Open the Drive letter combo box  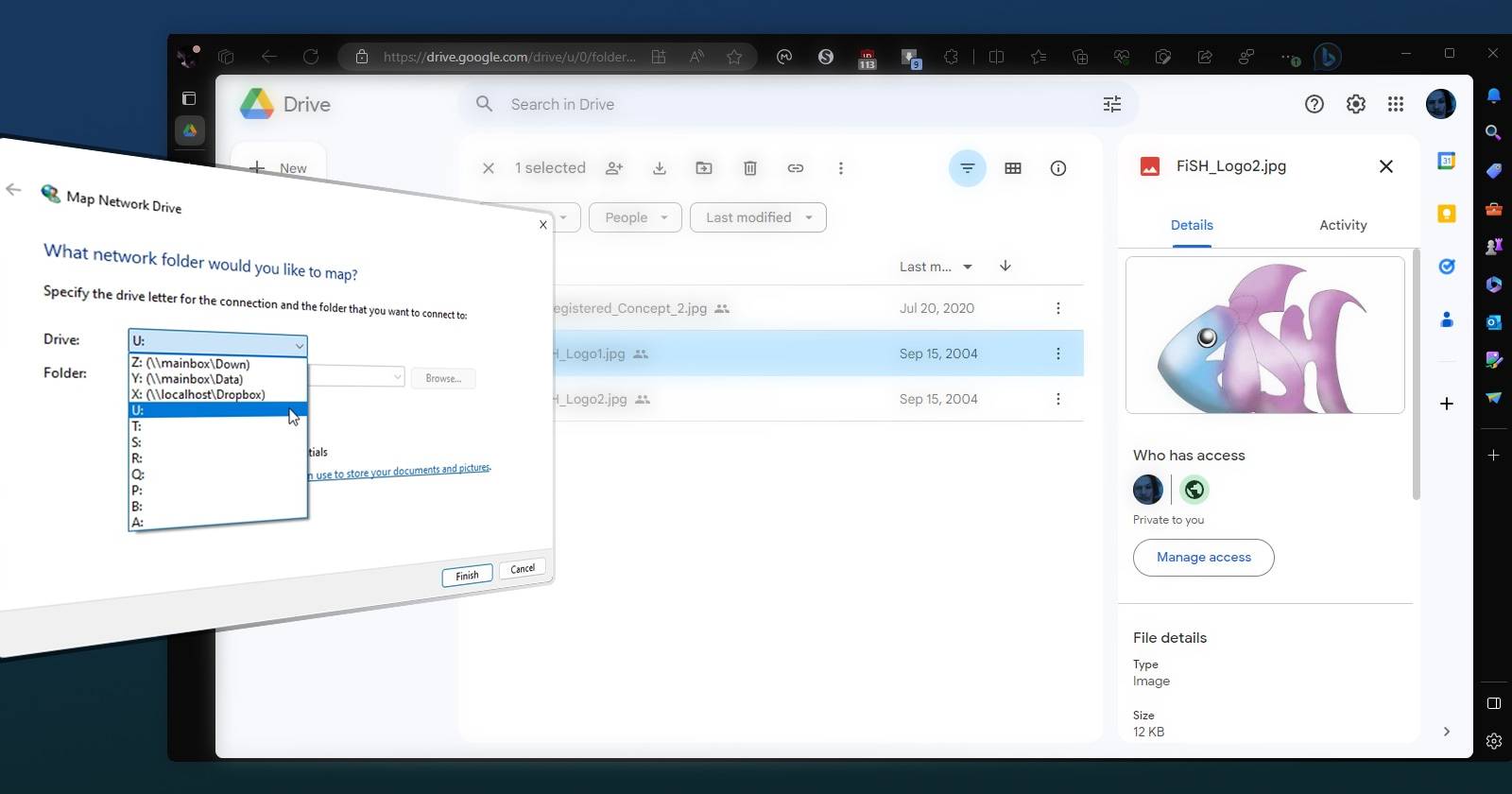click(x=217, y=342)
